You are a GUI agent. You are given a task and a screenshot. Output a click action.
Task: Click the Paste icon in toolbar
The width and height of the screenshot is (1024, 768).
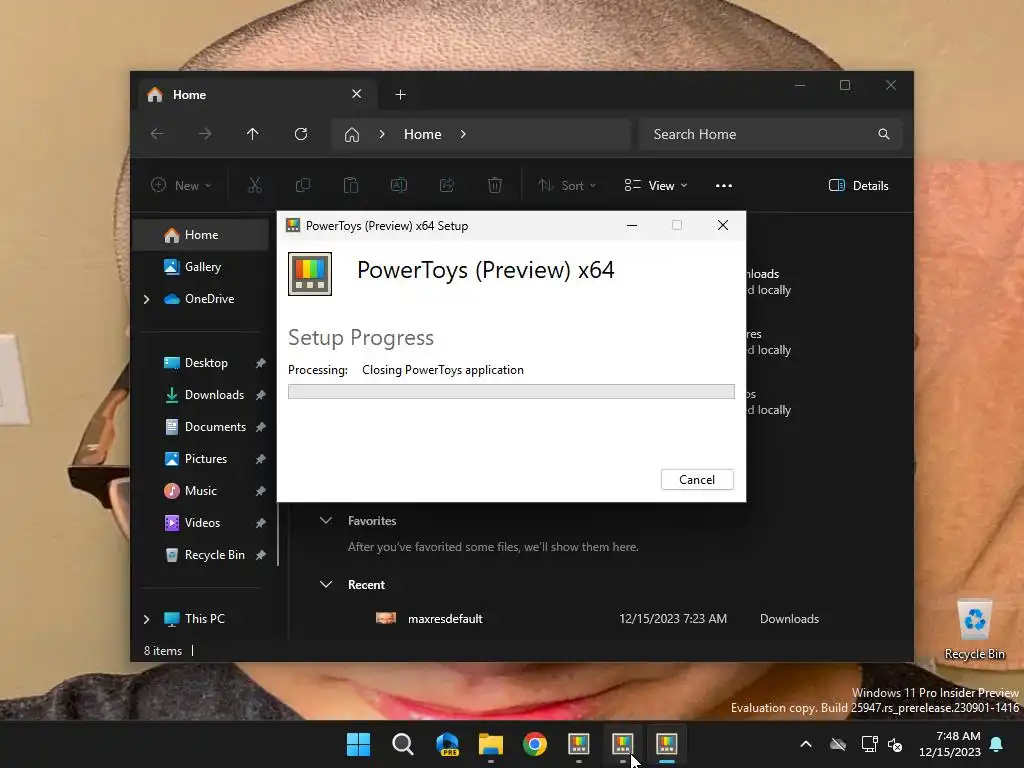pyautogui.click(x=351, y=185)
